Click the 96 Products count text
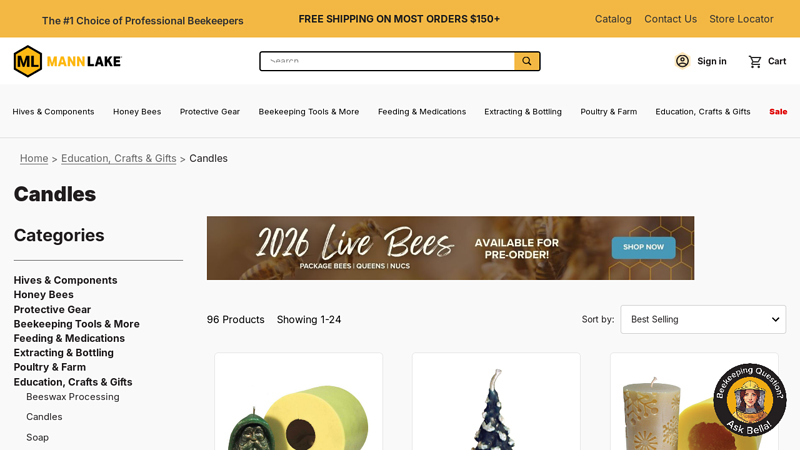Screen dimensions: 800x450 point(236,319)
